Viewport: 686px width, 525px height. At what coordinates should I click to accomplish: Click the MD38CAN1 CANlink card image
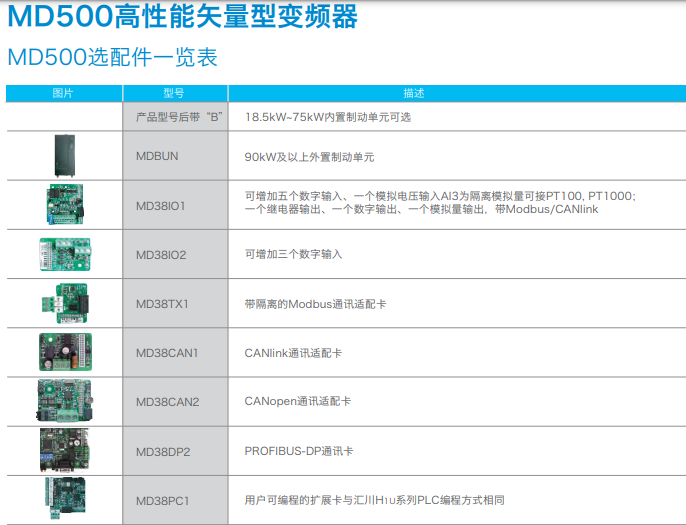point(65,352)
